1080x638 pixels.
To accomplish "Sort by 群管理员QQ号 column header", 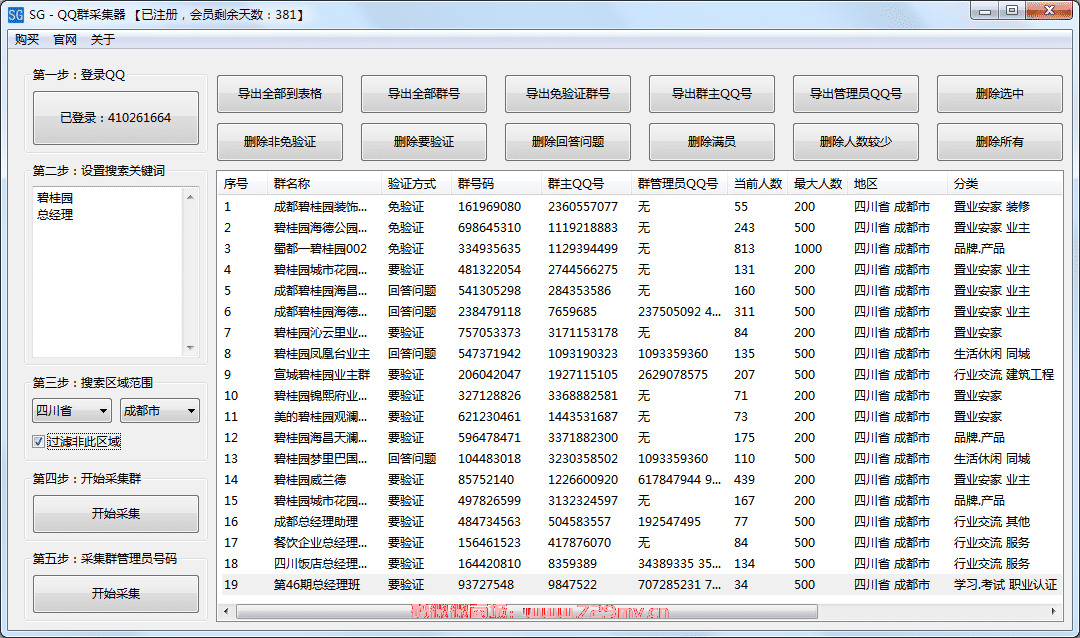I will coord(680,184).
